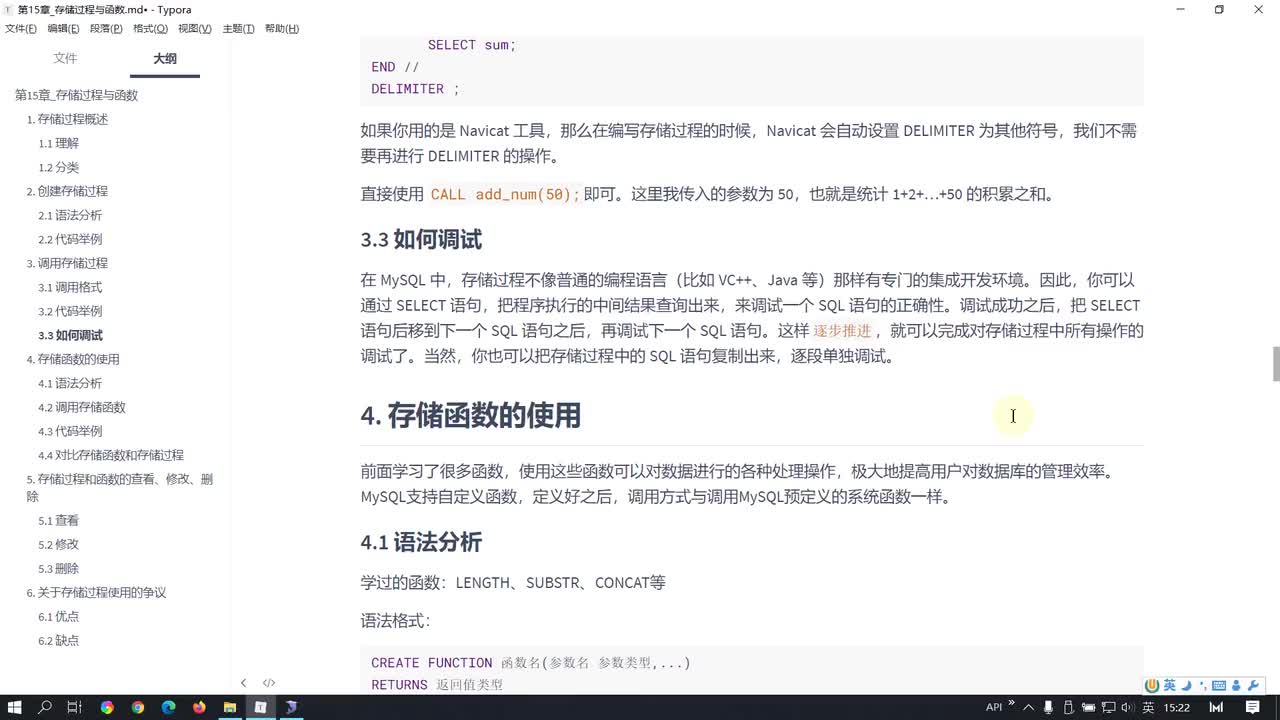The width and height of the screenshot is (1280, 720).
Task: Open the 格式(O) menu
Action: point(150,28)
